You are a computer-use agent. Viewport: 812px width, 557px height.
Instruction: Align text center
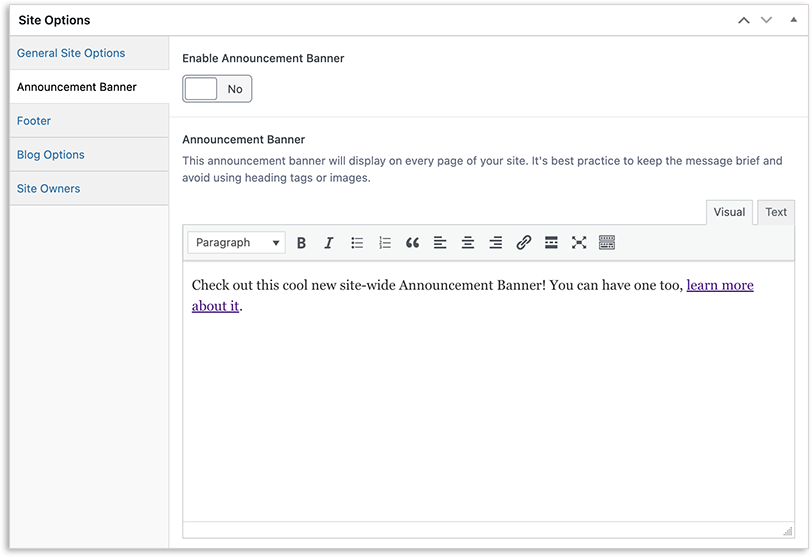pos(468,243)
